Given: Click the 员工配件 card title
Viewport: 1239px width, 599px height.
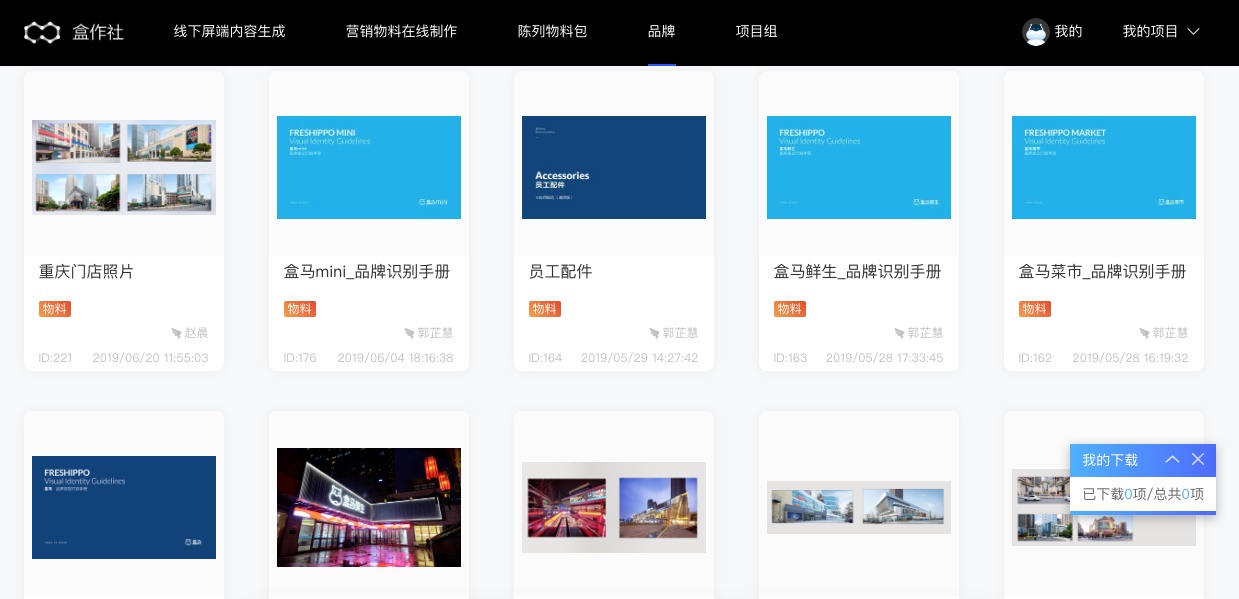Looking at the screenshot, I should click(561, 272).
